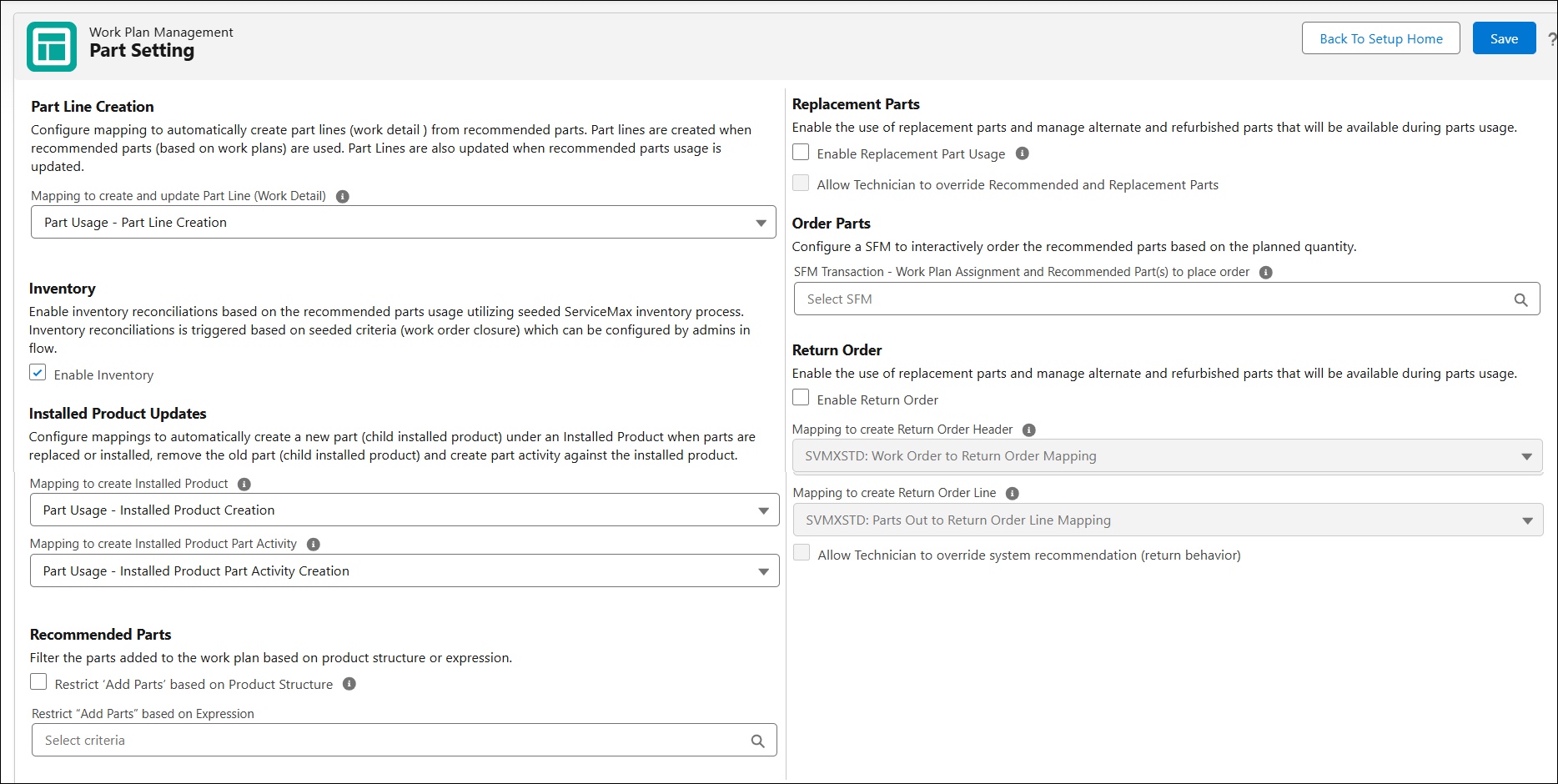Click search icon in Select SFM field

[x=1521, y=300]
